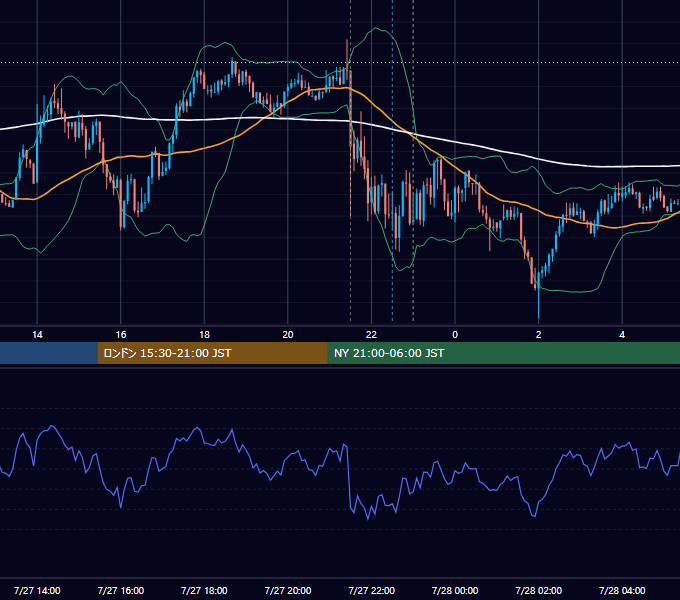Click the 2 hour label on price chart axis
Image resolution: width=680 pixels, height=600 pixels.
539,335
